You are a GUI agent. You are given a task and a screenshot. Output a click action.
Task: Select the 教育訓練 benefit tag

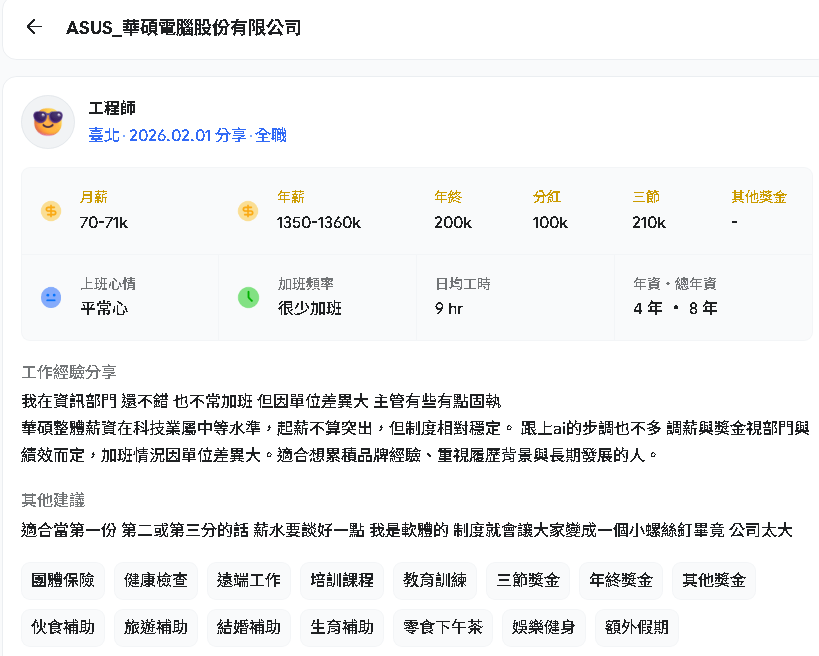coord(435,580)
